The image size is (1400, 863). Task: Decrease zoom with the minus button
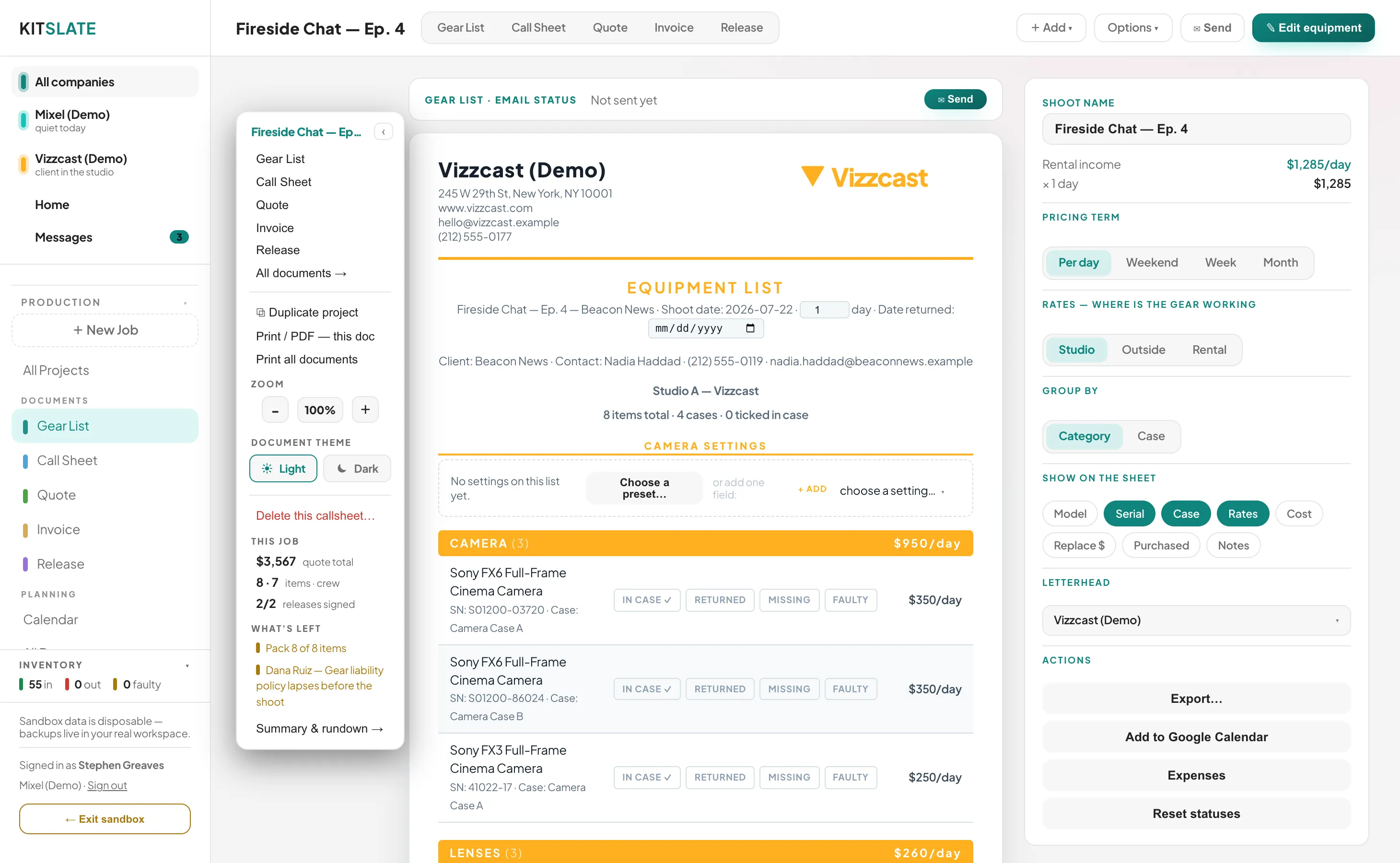click(x=275, y=410)
